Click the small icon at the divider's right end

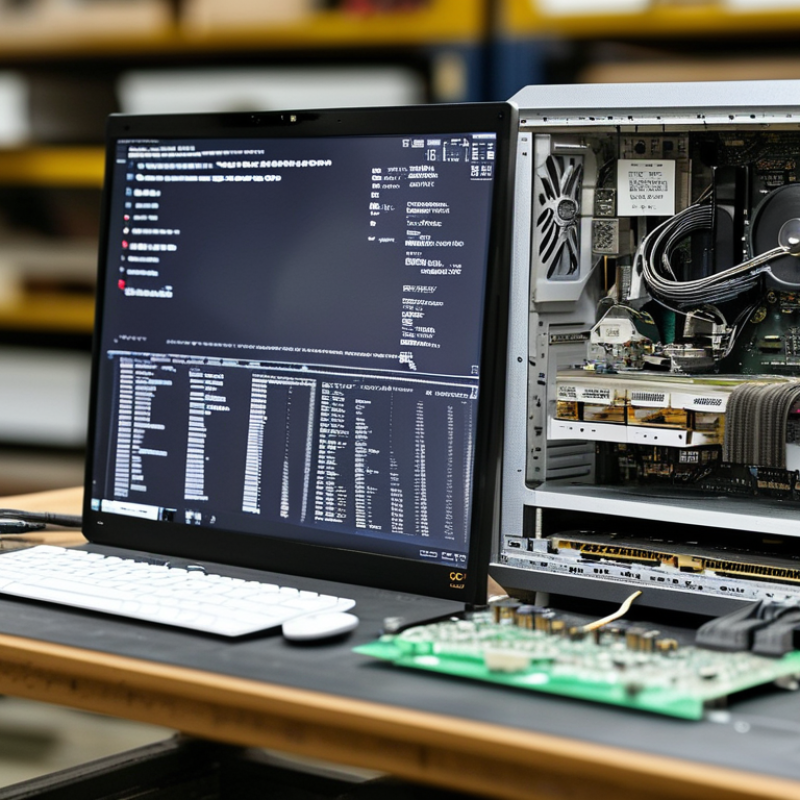click(x=474, y=369)
